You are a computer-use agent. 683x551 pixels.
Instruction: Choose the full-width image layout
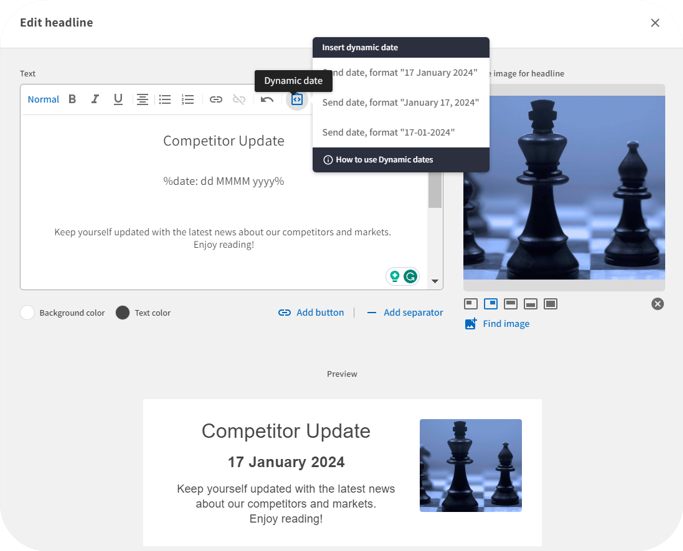550,304
